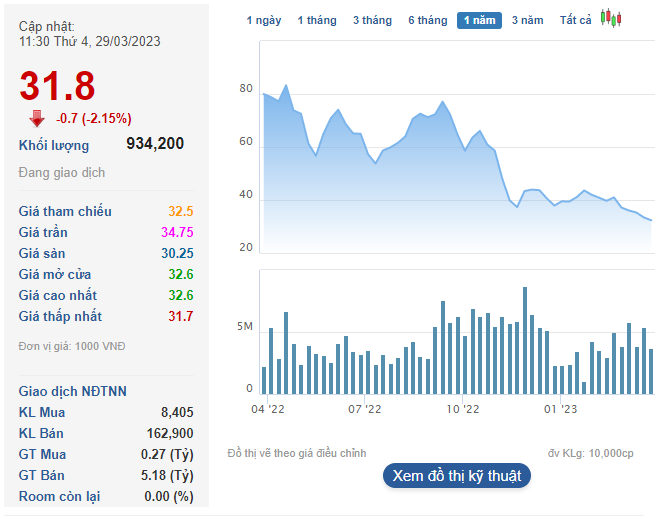Click the 'Giá sàn' value 30.25

[x=176, y=253]
